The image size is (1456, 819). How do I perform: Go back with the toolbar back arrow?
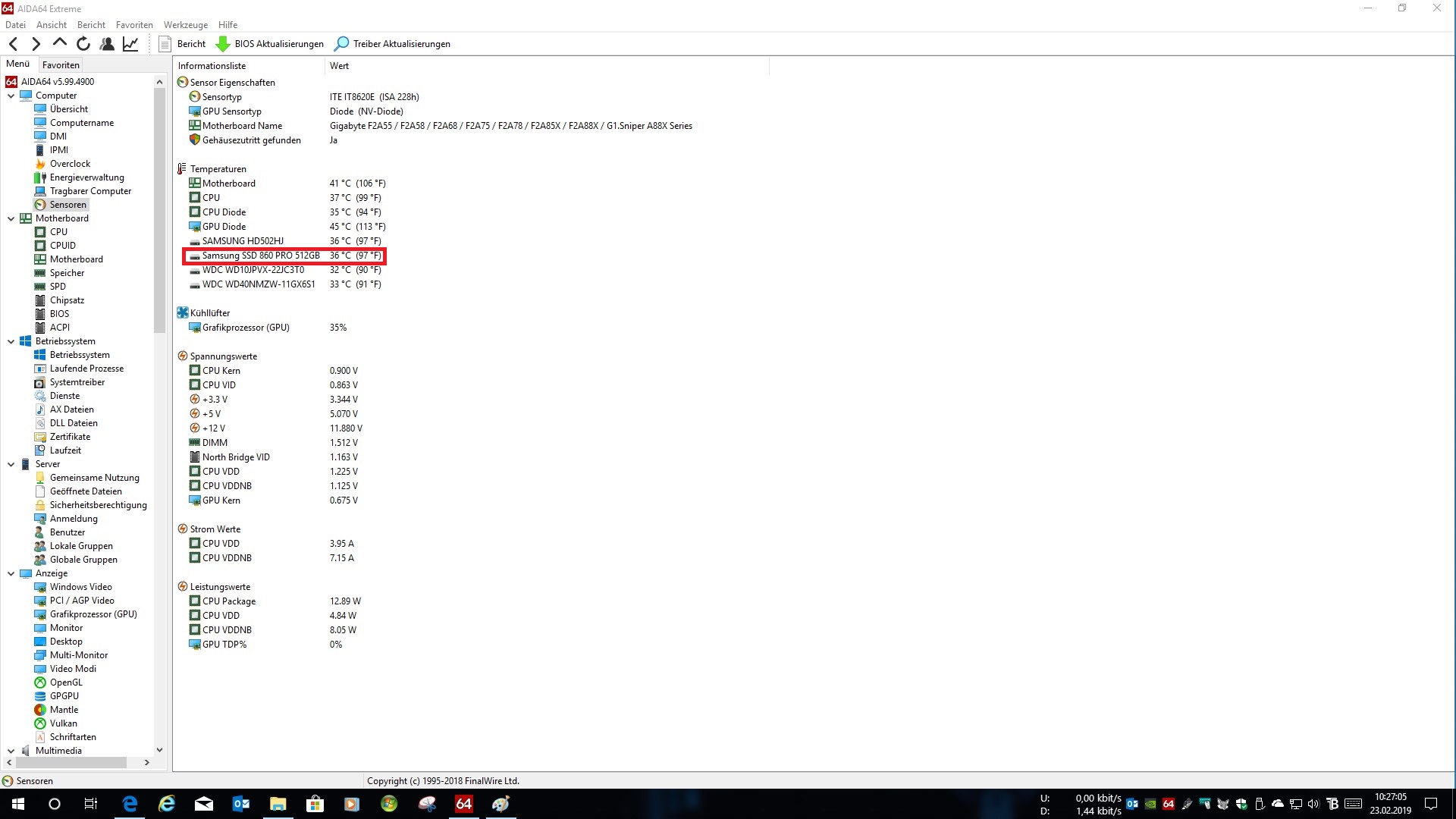pos(13,44)
